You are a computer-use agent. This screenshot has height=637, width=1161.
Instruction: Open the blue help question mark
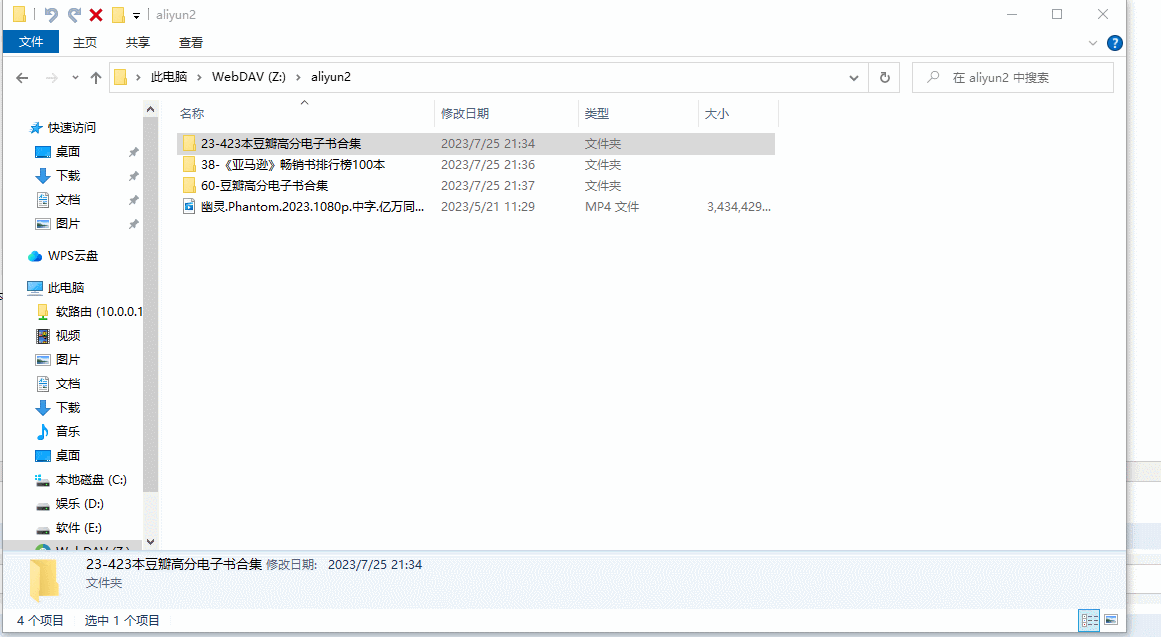[x=1114, y=43]
